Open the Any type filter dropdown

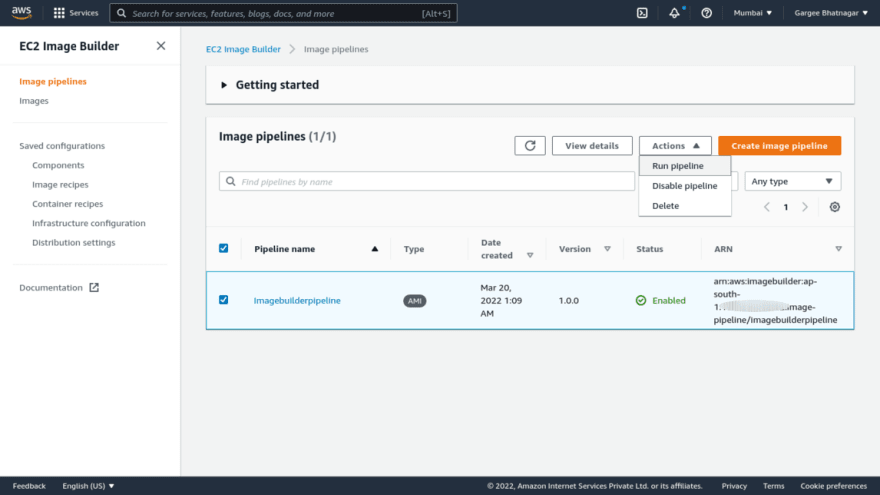[x=792, y=181]
